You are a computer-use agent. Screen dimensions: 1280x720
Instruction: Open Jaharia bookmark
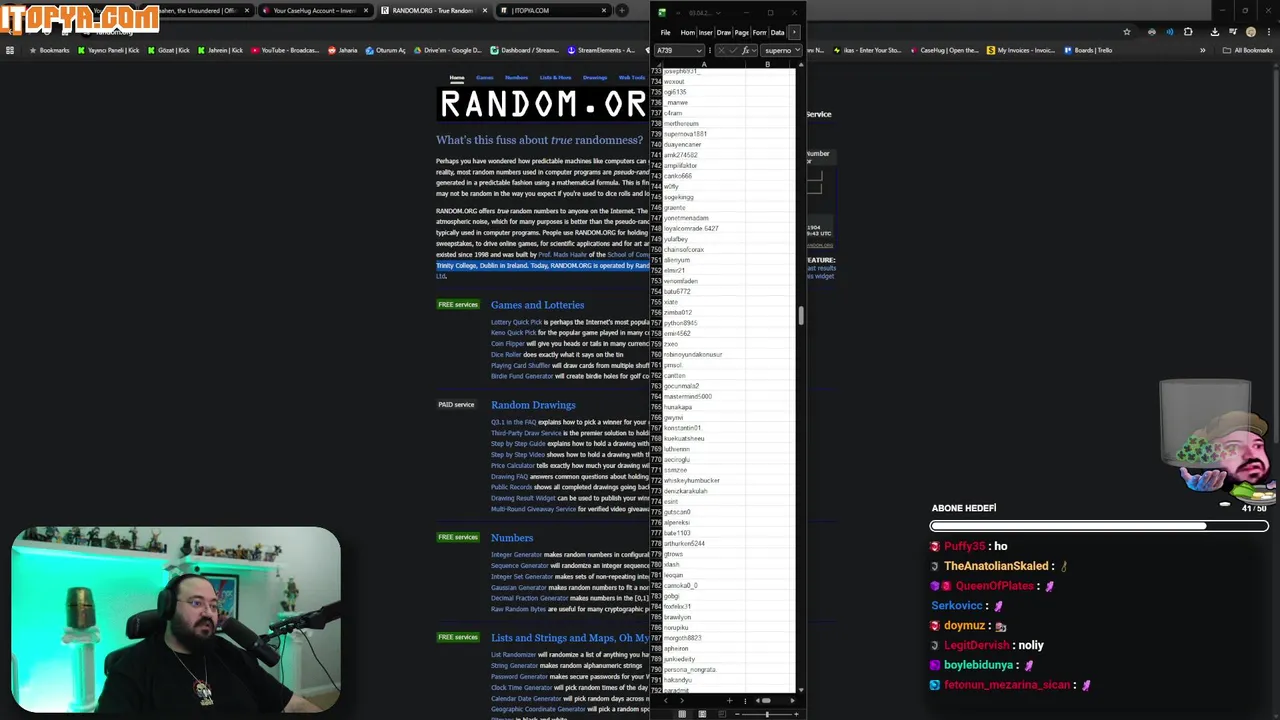point(342,50)
